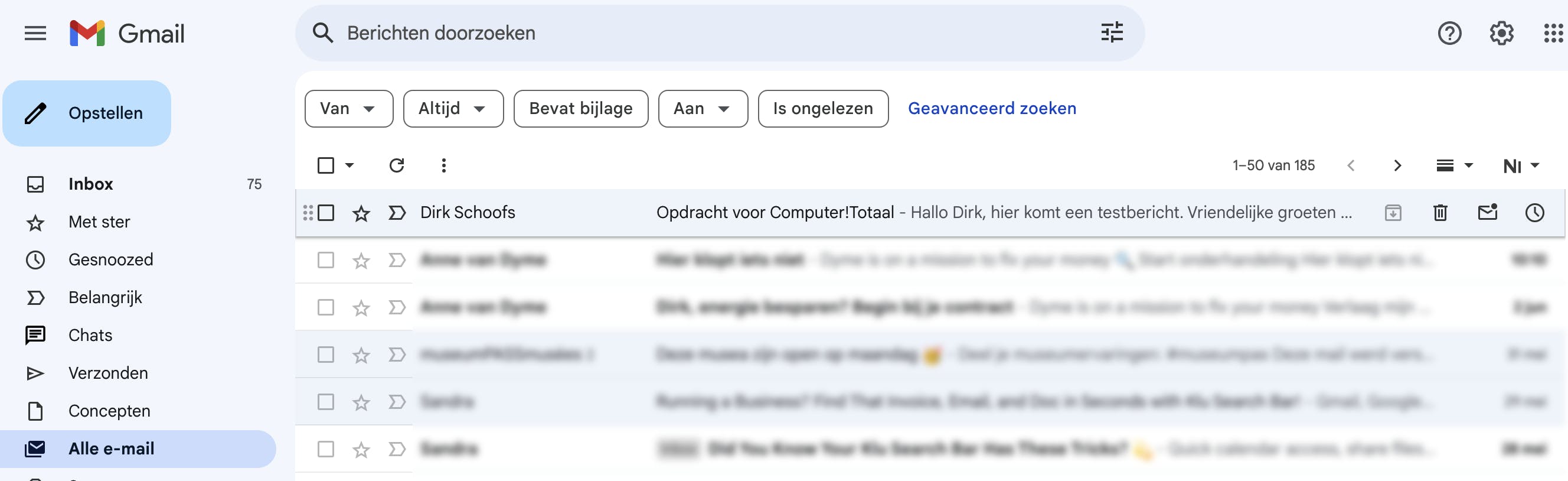Open Gmail search filter options
Screen dimensions: 1568x481
point(1112,32)
